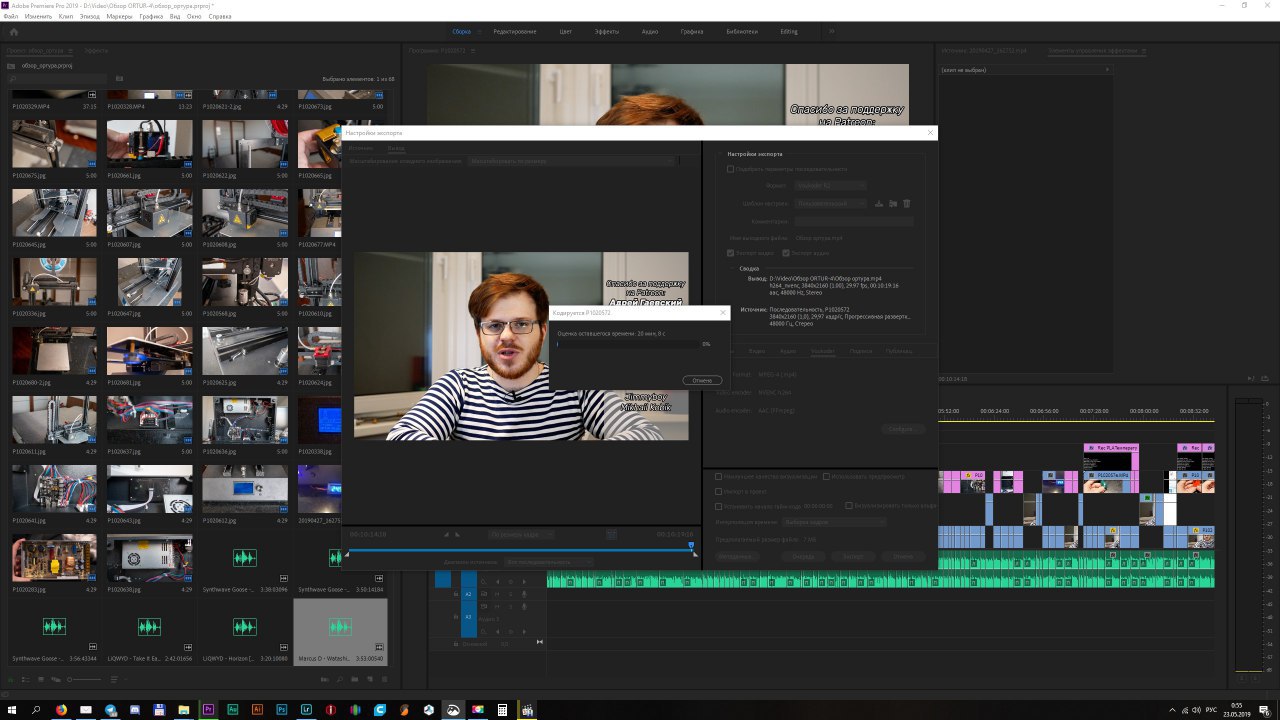Open the 'Шаблон настроек' preset dropdown

tap(832, 203)
